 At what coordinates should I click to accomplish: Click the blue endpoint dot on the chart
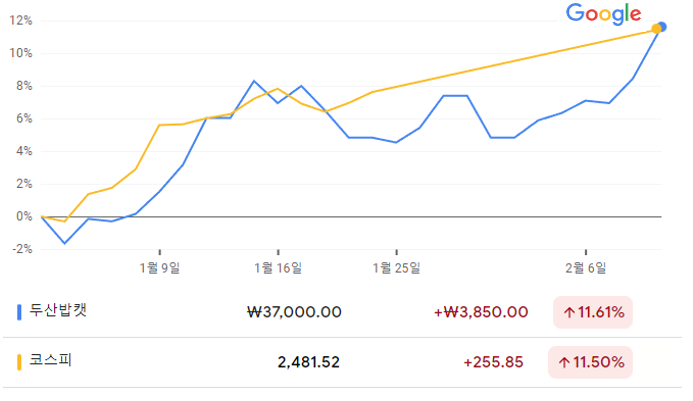[662, 27]
